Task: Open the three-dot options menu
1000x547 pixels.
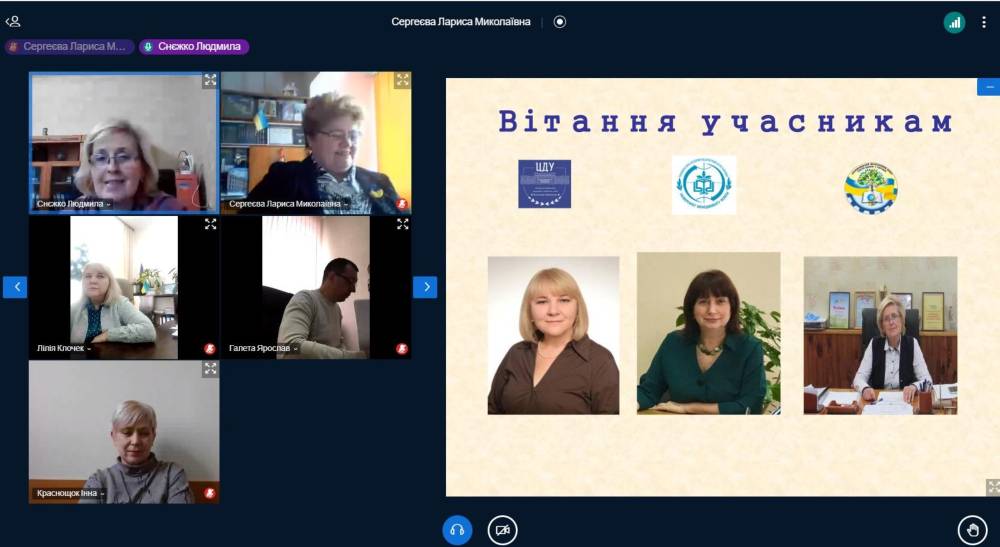Action: coord(984,22)
